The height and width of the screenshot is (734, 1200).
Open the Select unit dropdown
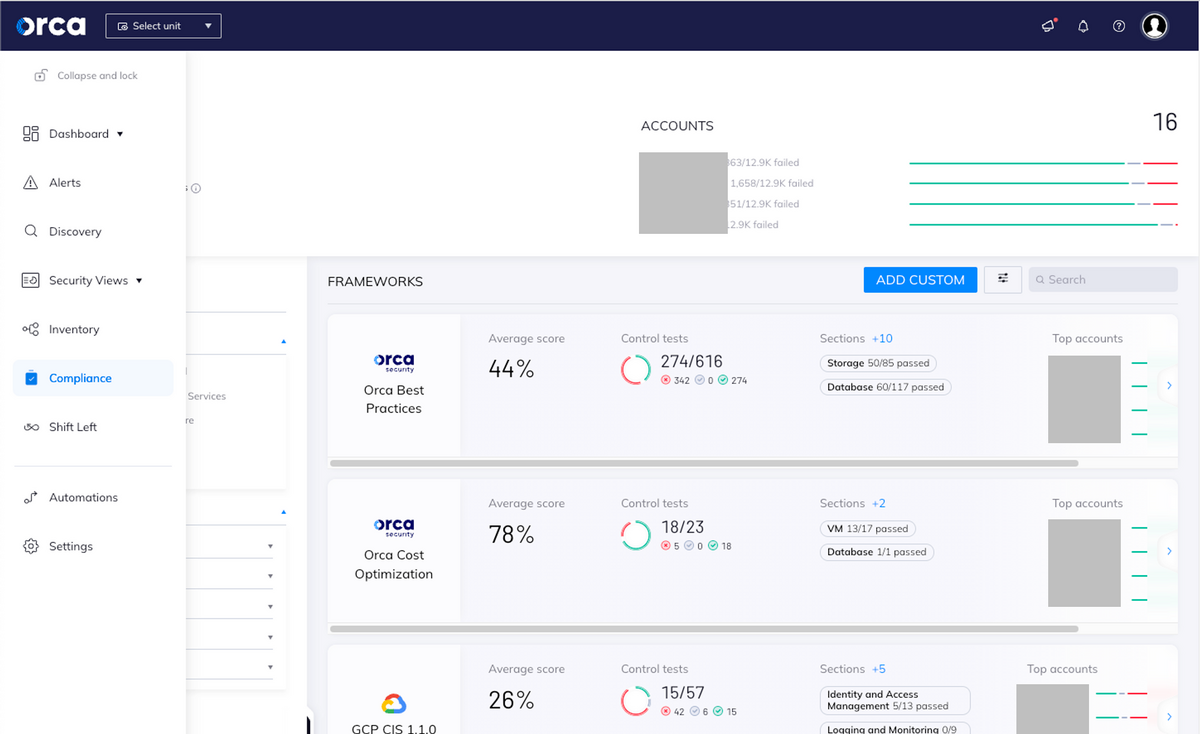pos(163,26)
